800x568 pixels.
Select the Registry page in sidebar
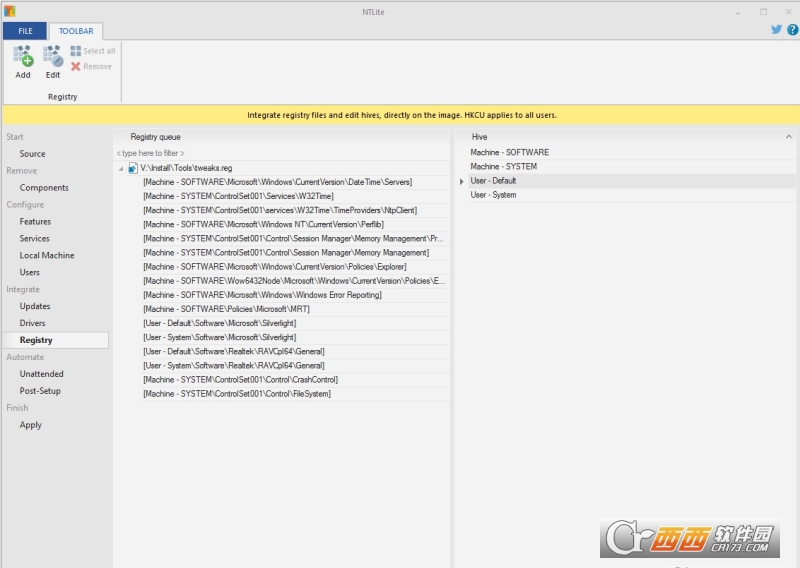click(56, 340)
